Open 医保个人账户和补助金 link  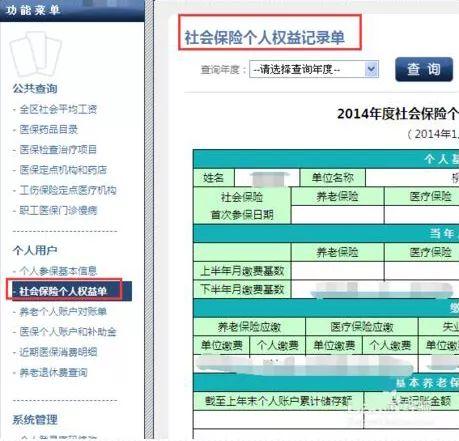pyautogui.click(x=68, y=332)
